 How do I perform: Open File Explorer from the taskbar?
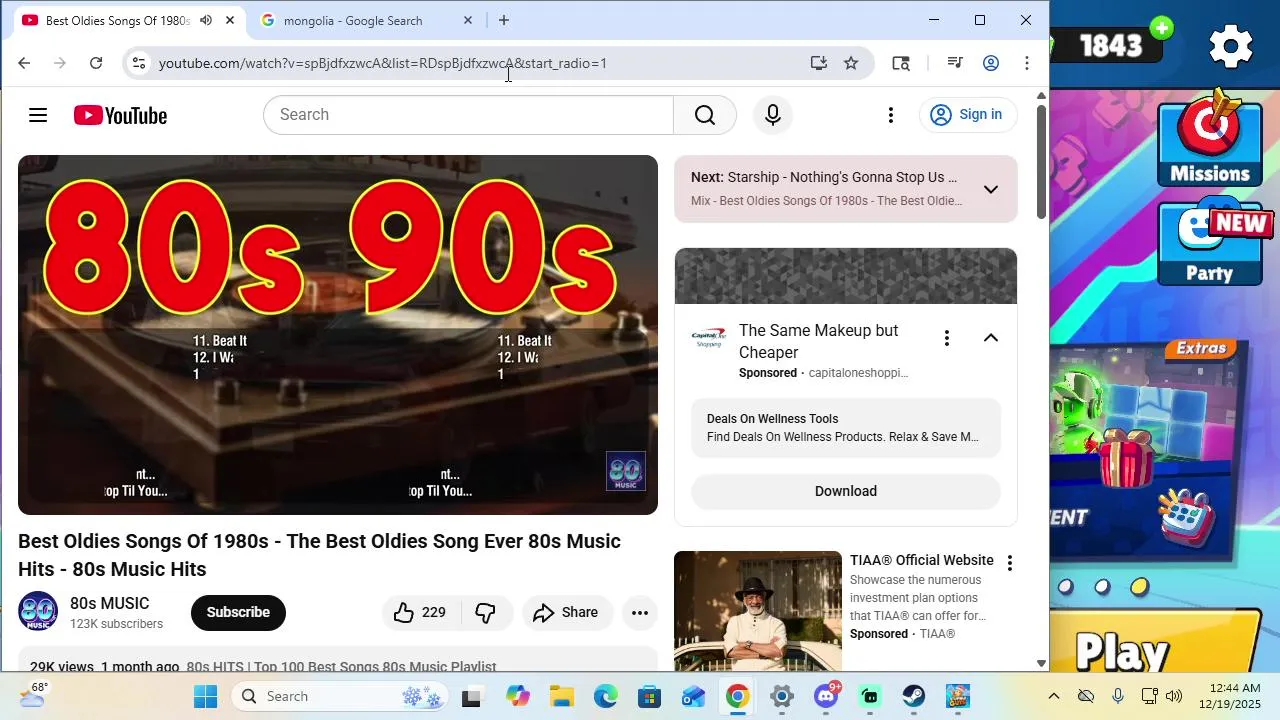(x=561, y=696)
